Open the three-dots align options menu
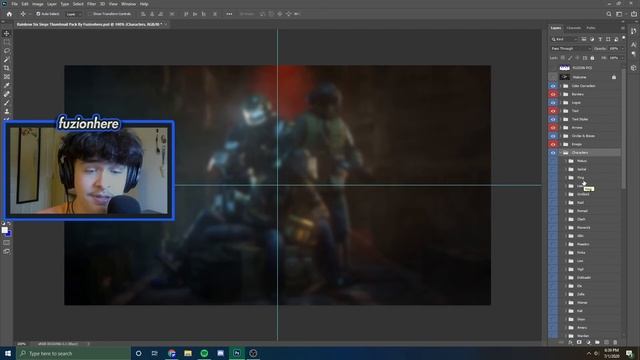 tap(229, 14)
